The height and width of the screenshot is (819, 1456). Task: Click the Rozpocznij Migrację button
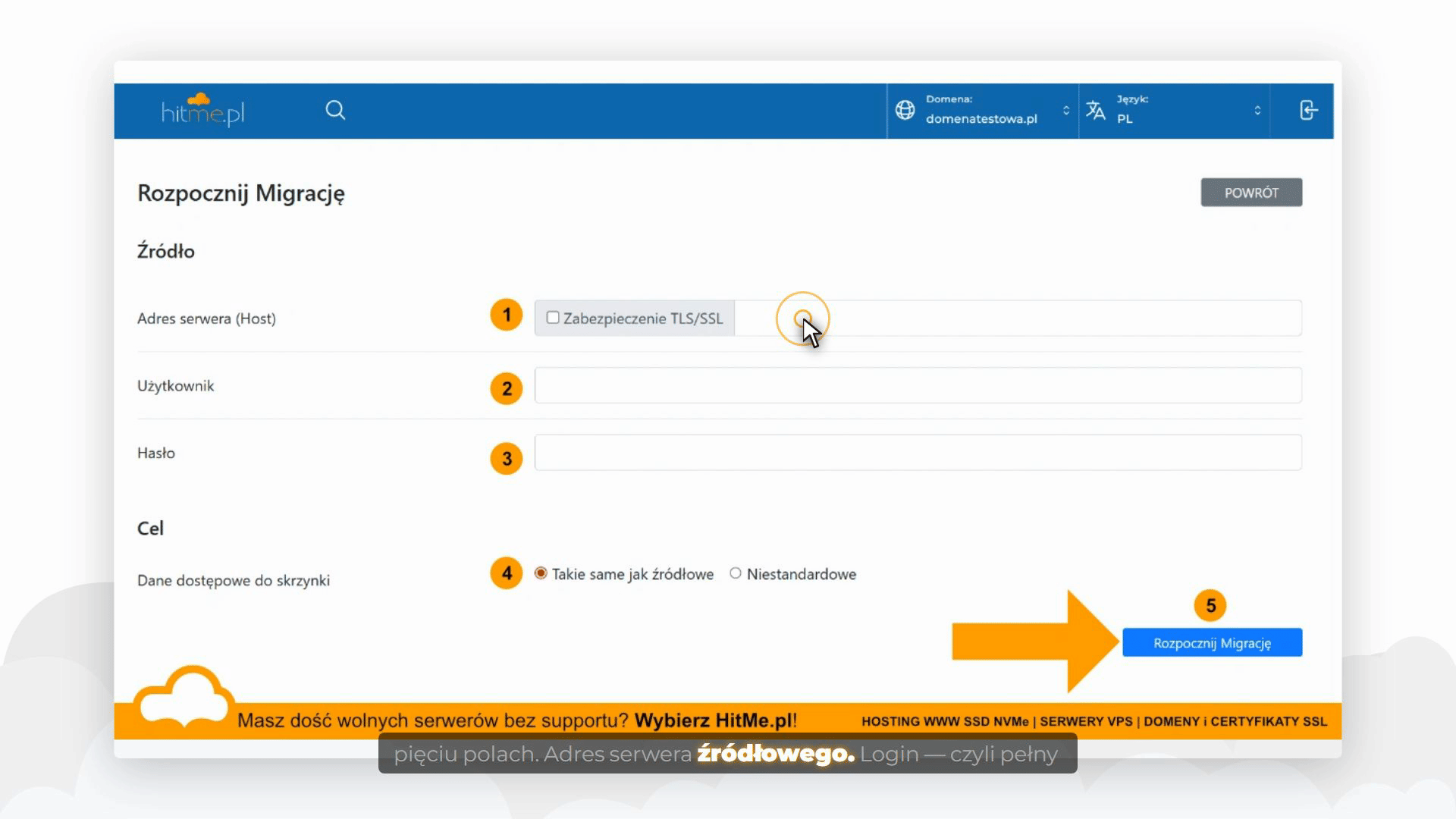[1212, 642]
